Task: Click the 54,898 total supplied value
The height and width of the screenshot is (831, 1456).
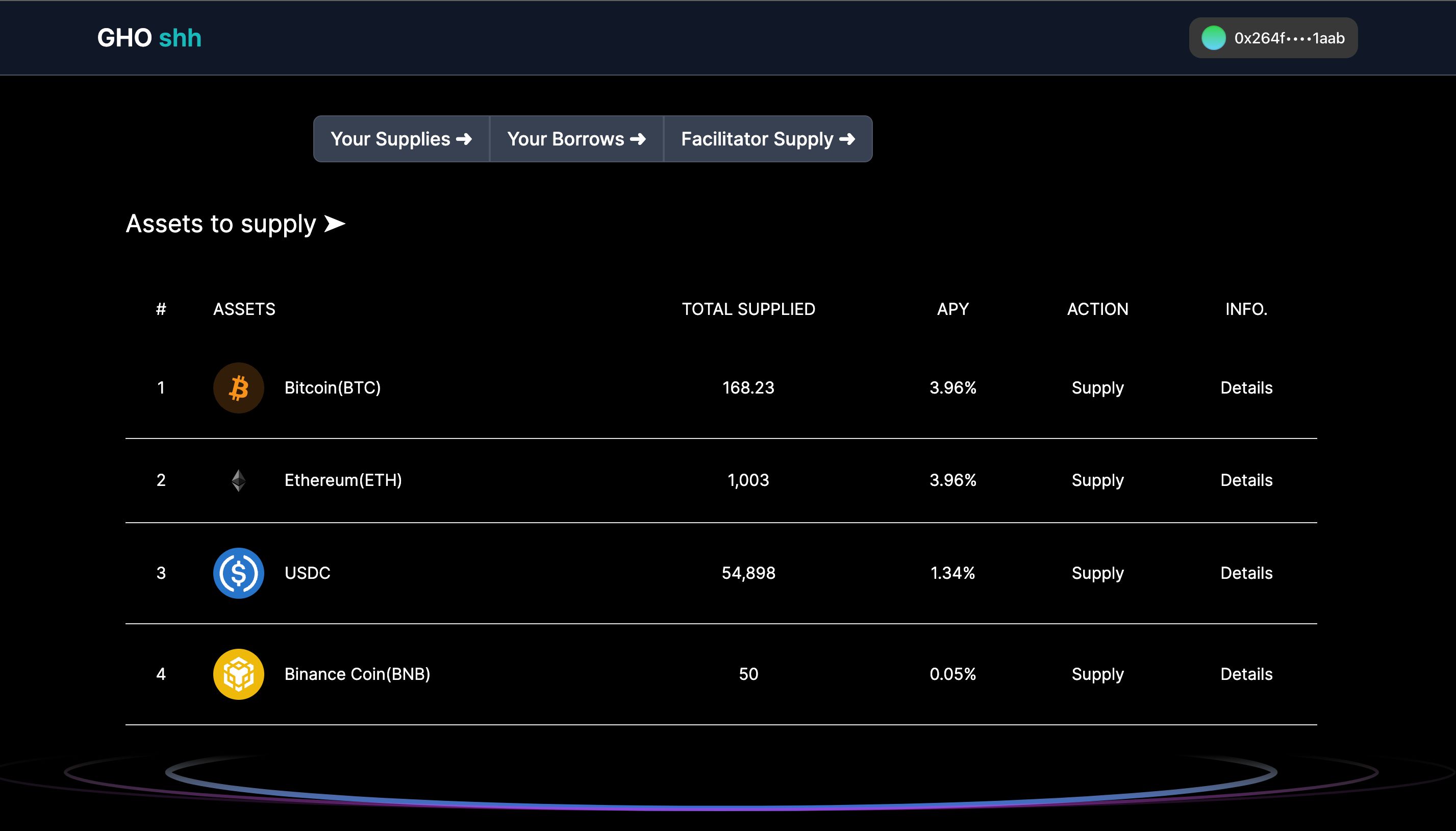Action: (748, 573)
